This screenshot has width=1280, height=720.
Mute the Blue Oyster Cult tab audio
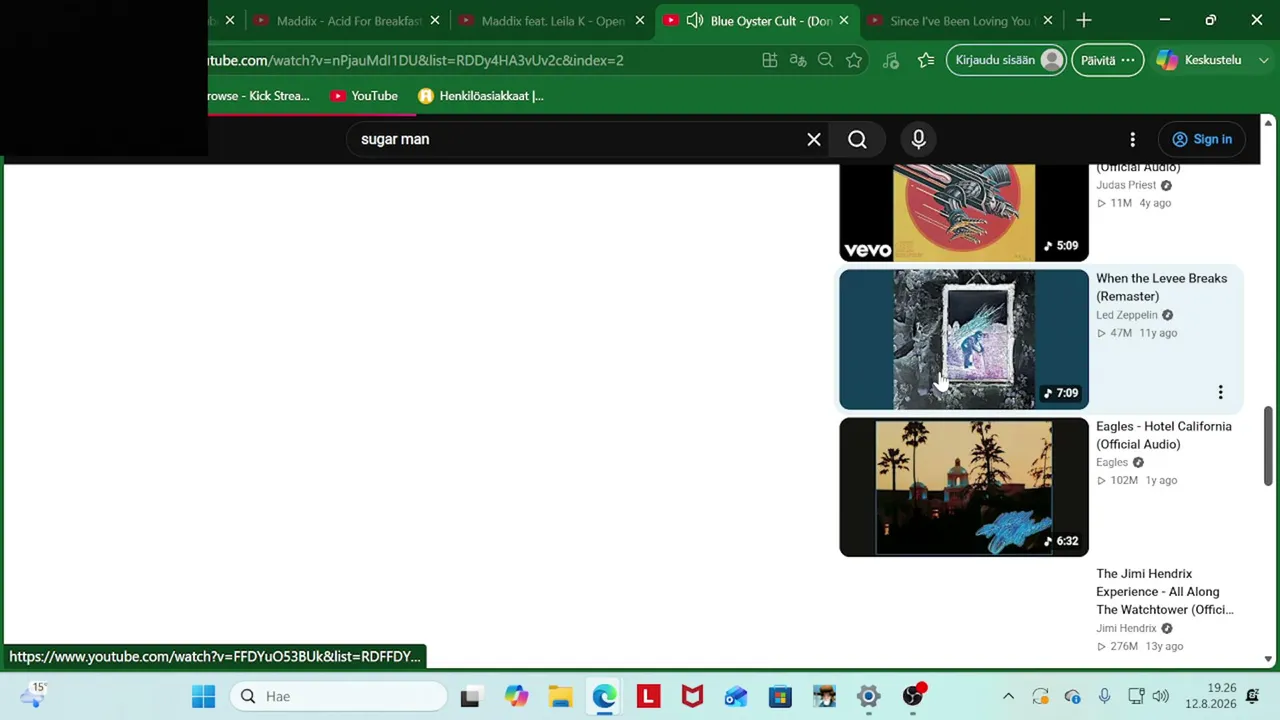695,20
